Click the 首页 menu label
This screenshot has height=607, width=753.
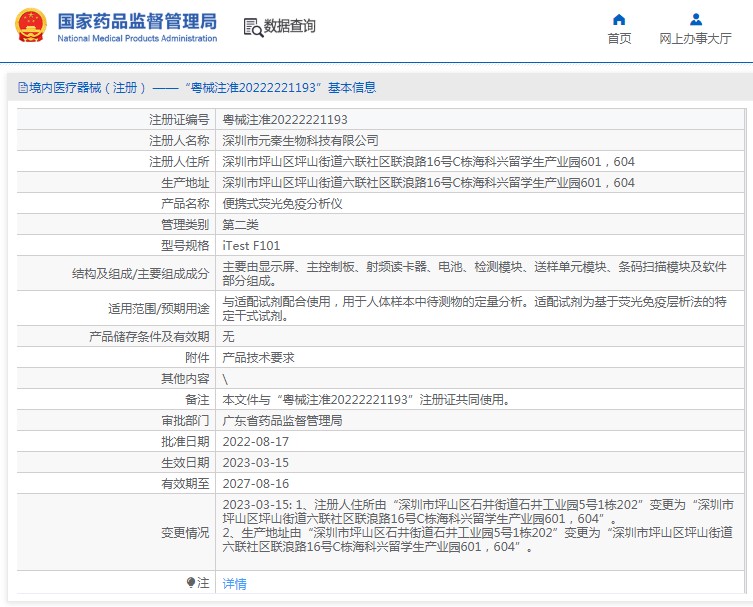pyautogui.click(x=619, y=38)
